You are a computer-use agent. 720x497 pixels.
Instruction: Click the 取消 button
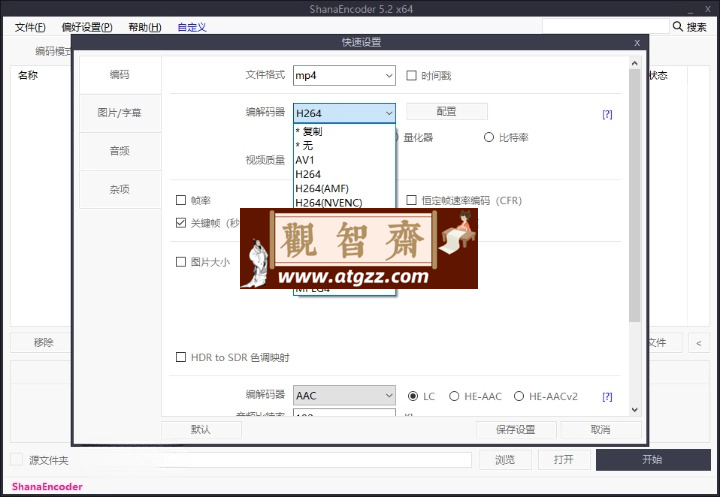(601, 429)
